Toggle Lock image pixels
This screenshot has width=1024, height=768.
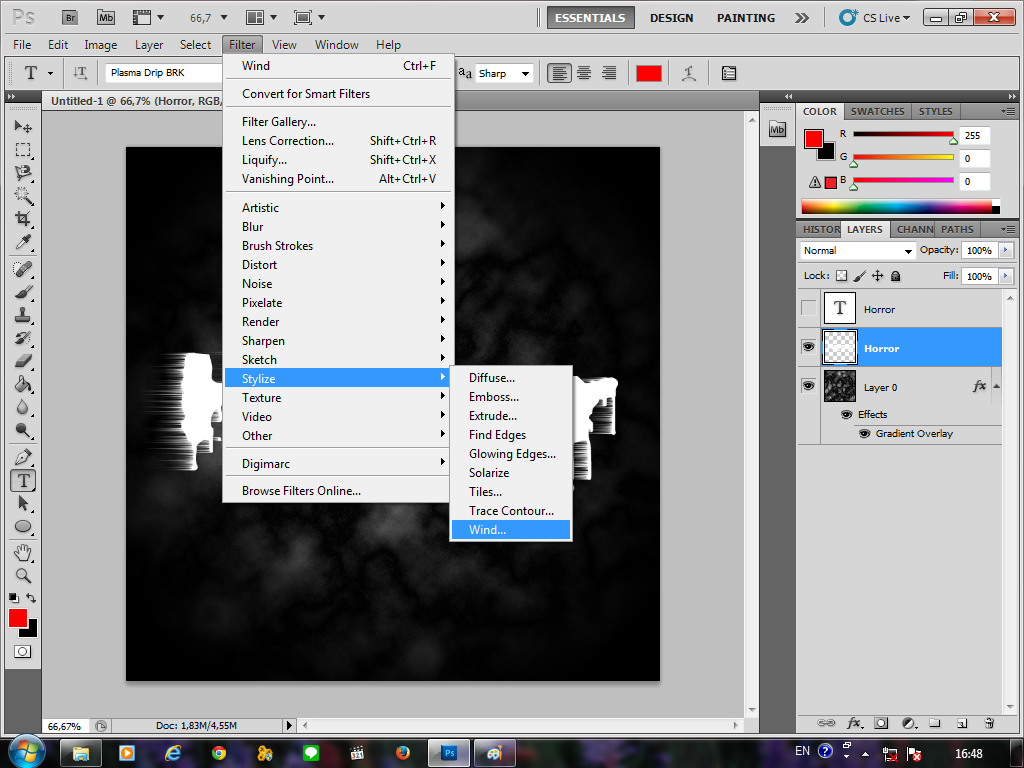coord(859,276)
